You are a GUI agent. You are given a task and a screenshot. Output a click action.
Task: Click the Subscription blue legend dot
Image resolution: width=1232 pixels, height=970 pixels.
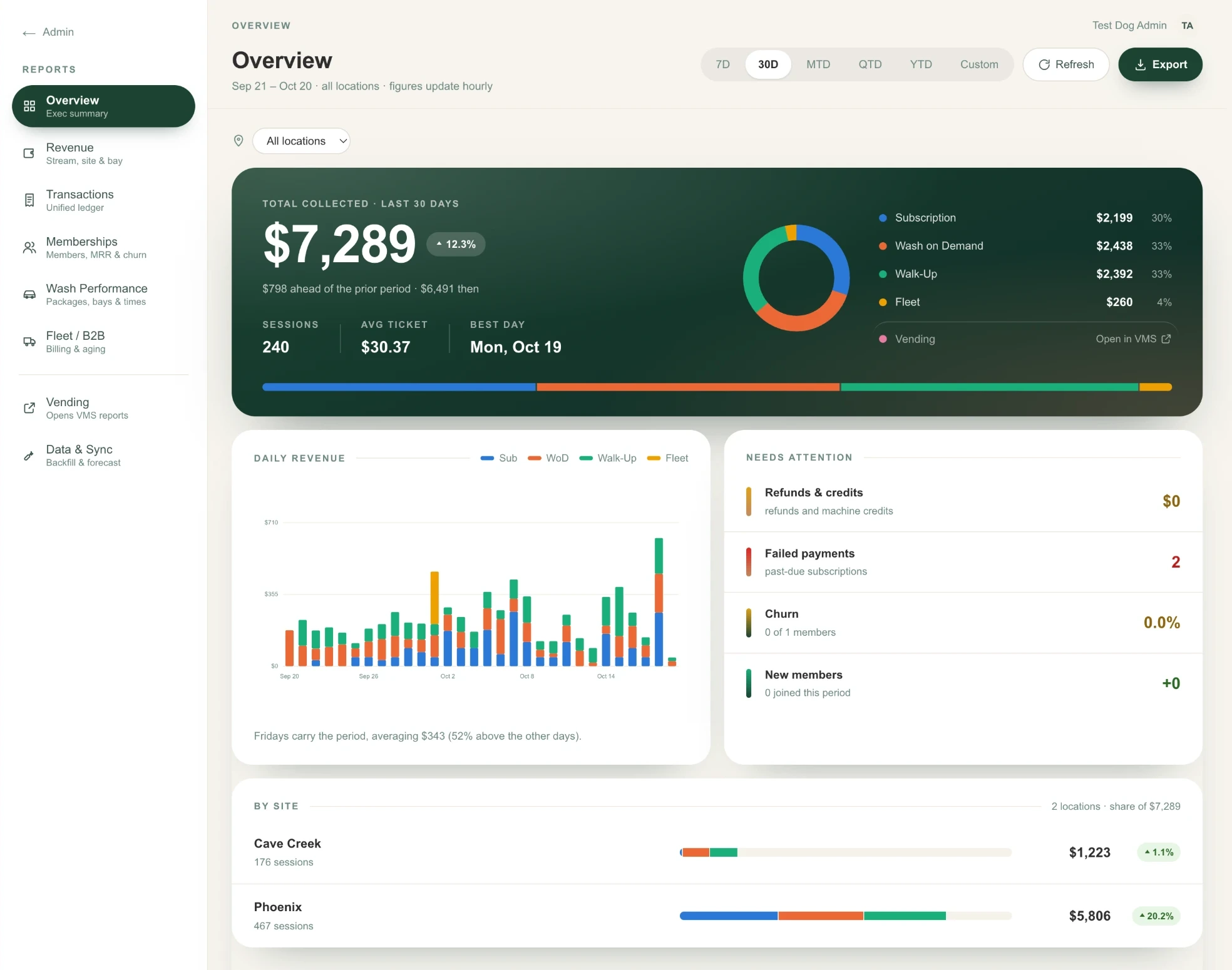tap(883, 218)
